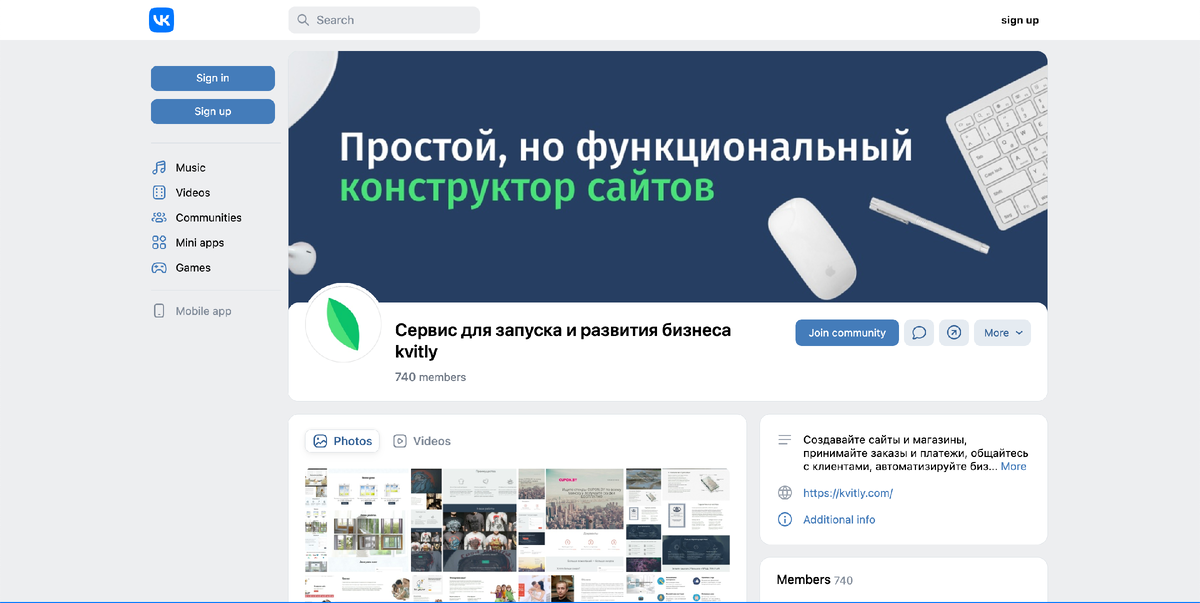Click the globe icon beside website link
Screen dimensions: 1200x603
[x=785, y=493]
